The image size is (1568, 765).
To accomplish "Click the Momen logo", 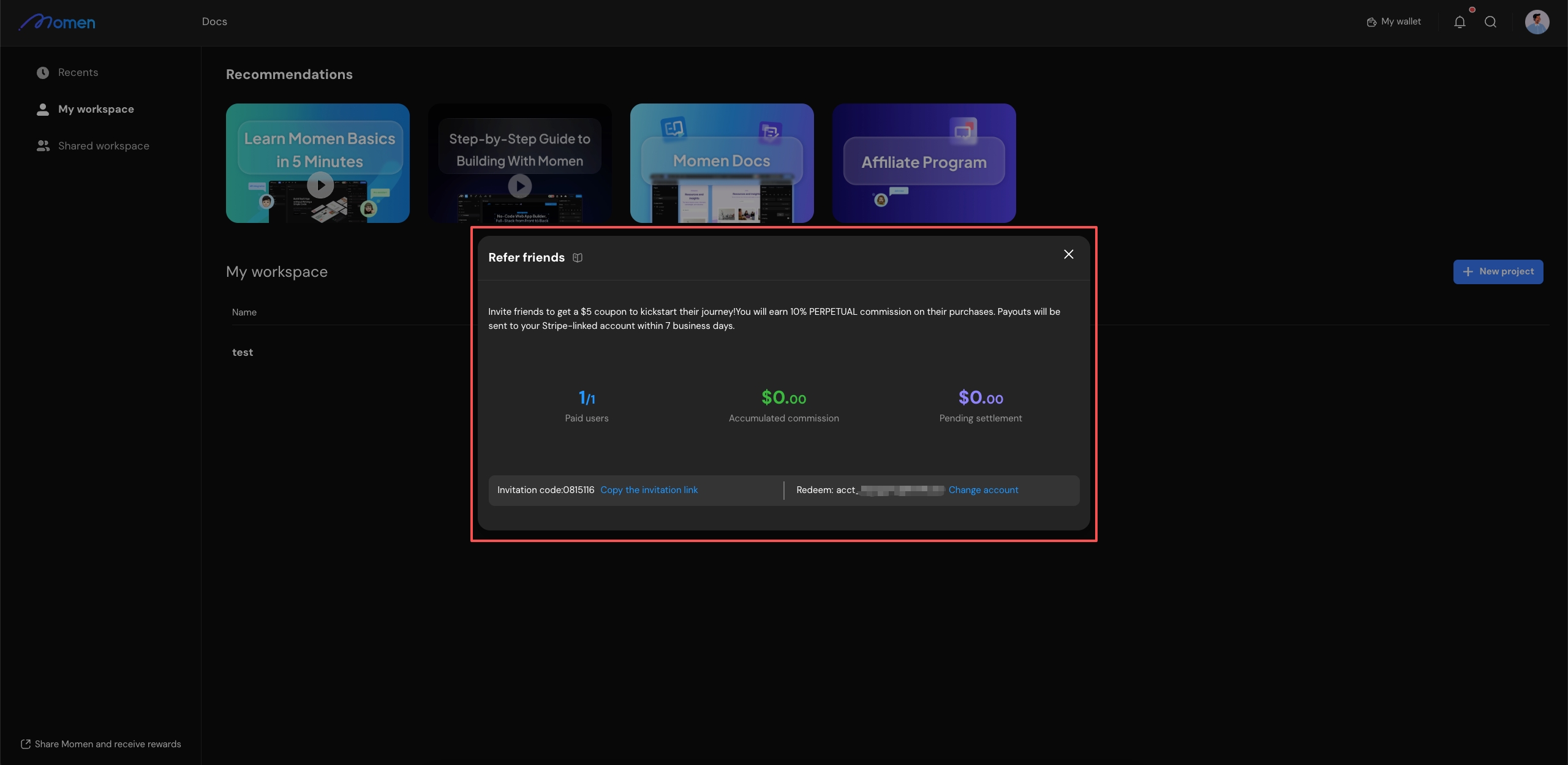I will (57, 22).
